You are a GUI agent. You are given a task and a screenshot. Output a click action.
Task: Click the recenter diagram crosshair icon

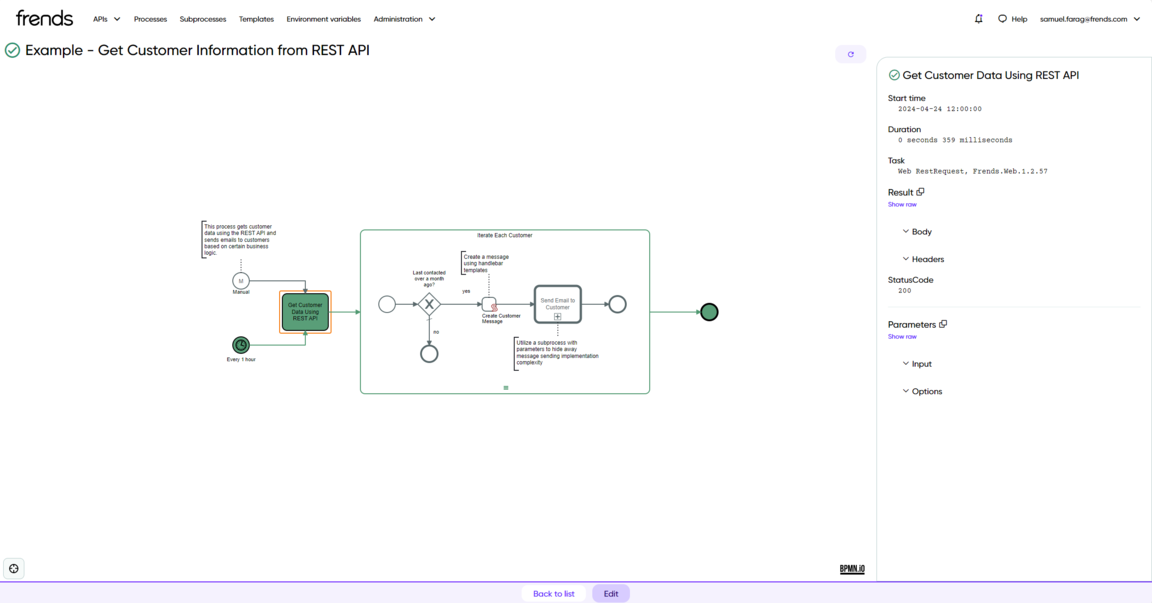[14, 568]
